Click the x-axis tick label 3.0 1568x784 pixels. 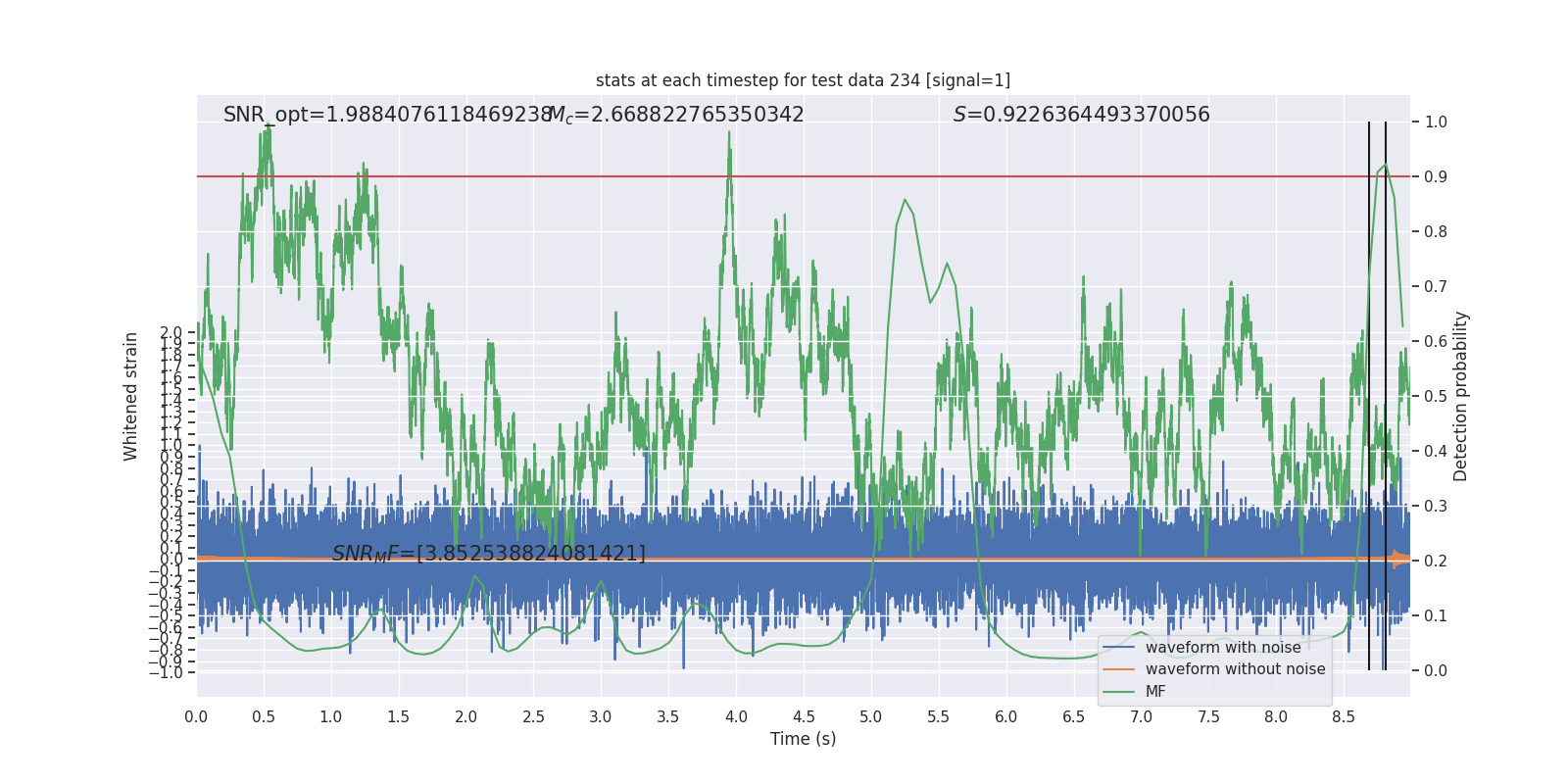pos(601,716)
